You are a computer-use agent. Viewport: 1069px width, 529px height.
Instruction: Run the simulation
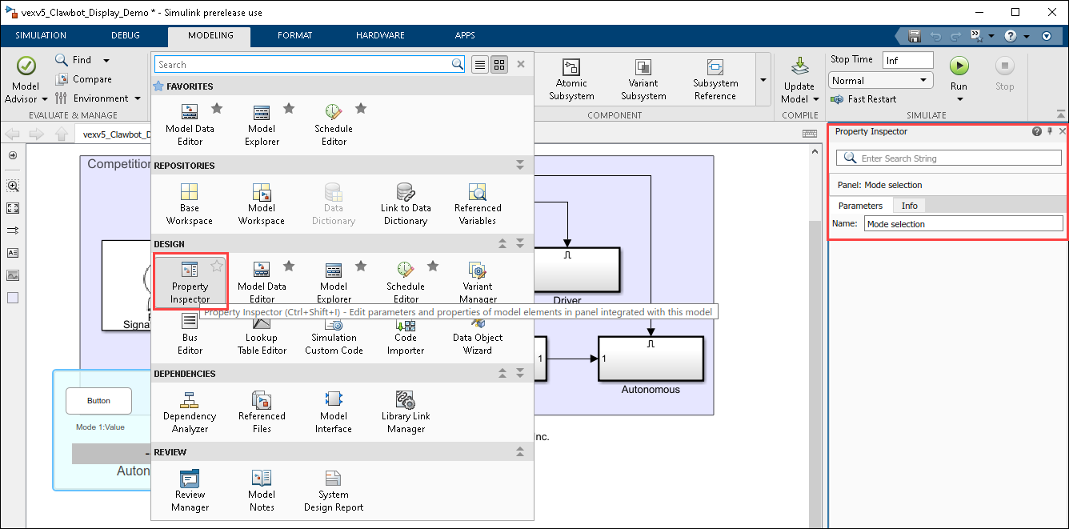coord(959,74)
